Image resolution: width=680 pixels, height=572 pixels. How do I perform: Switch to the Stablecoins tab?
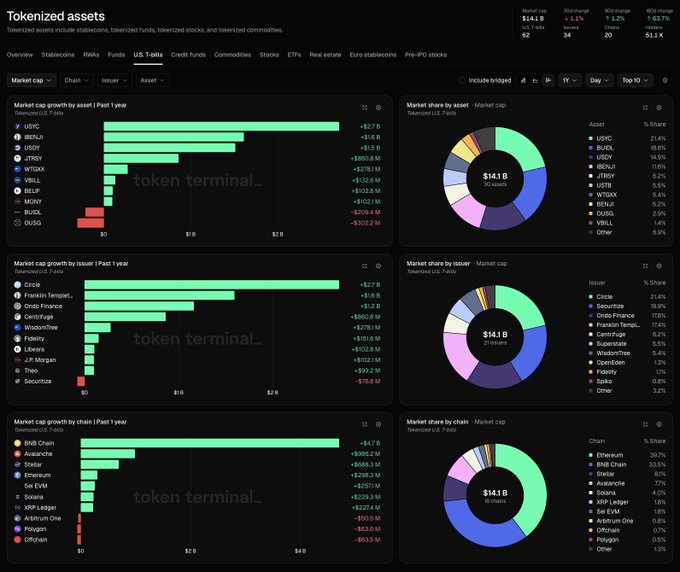[x=58, y=55]
